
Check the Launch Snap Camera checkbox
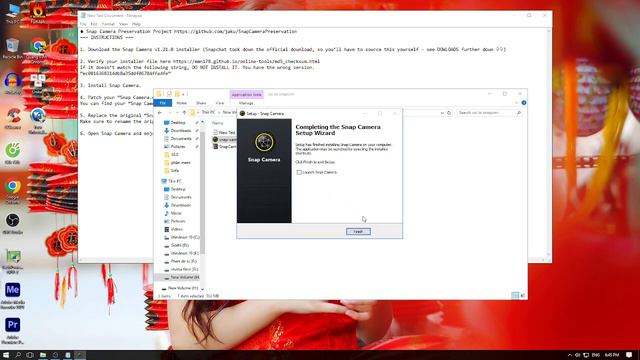(x=299, y=172)
